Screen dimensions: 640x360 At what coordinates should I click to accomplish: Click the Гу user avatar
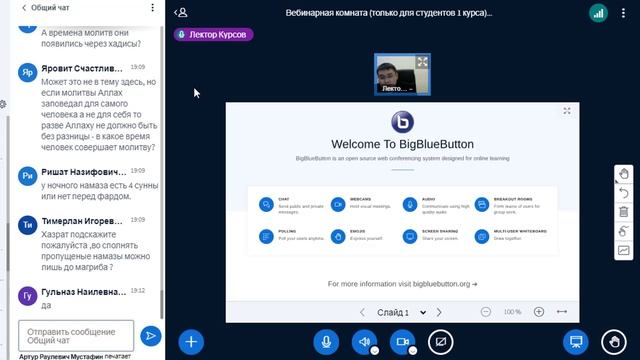pos(27,296)
